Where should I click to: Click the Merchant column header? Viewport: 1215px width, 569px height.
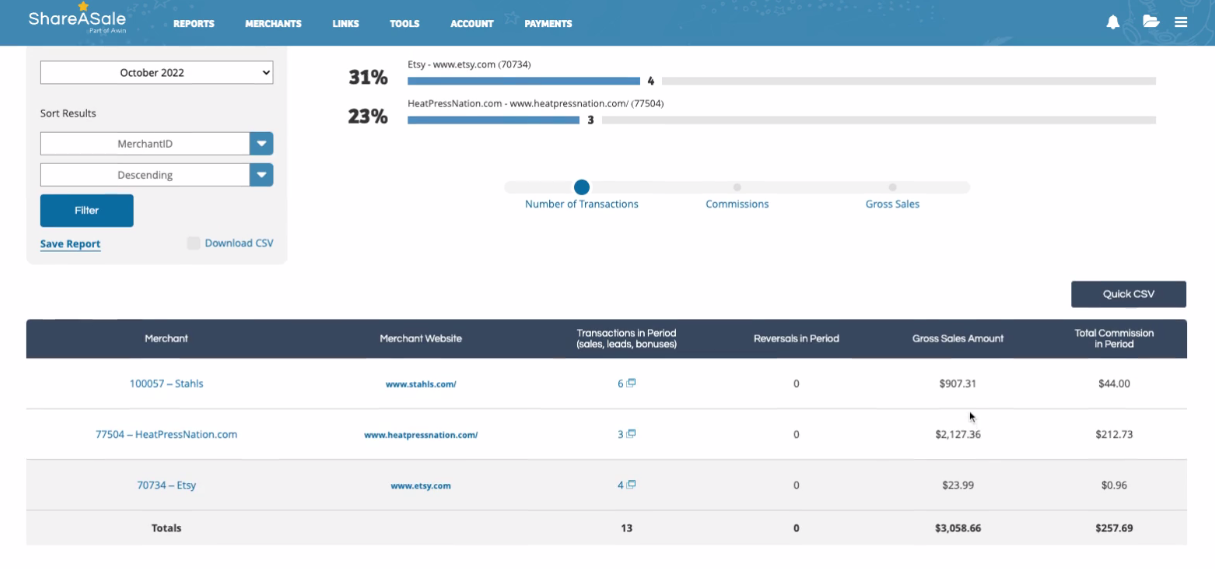click(166, 339)
